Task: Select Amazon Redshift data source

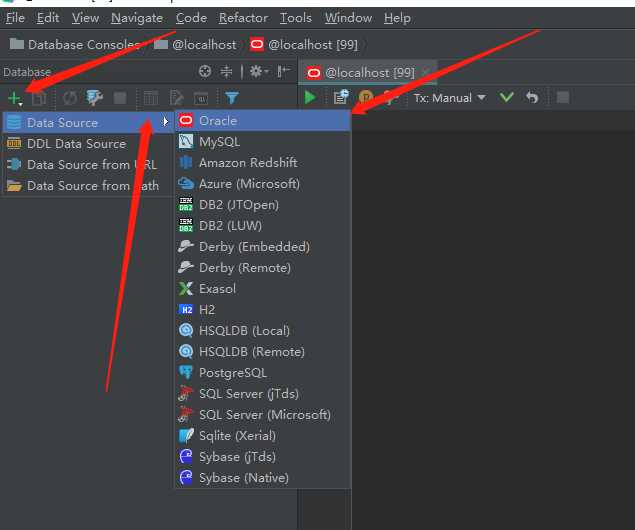Action: point(263,163)
